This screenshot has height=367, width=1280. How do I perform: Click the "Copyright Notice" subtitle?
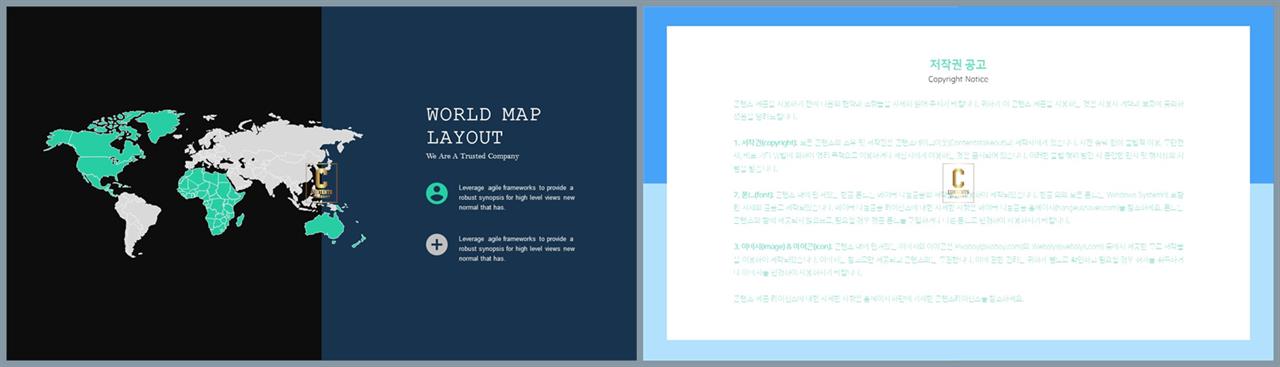click(x=958, y=79)
